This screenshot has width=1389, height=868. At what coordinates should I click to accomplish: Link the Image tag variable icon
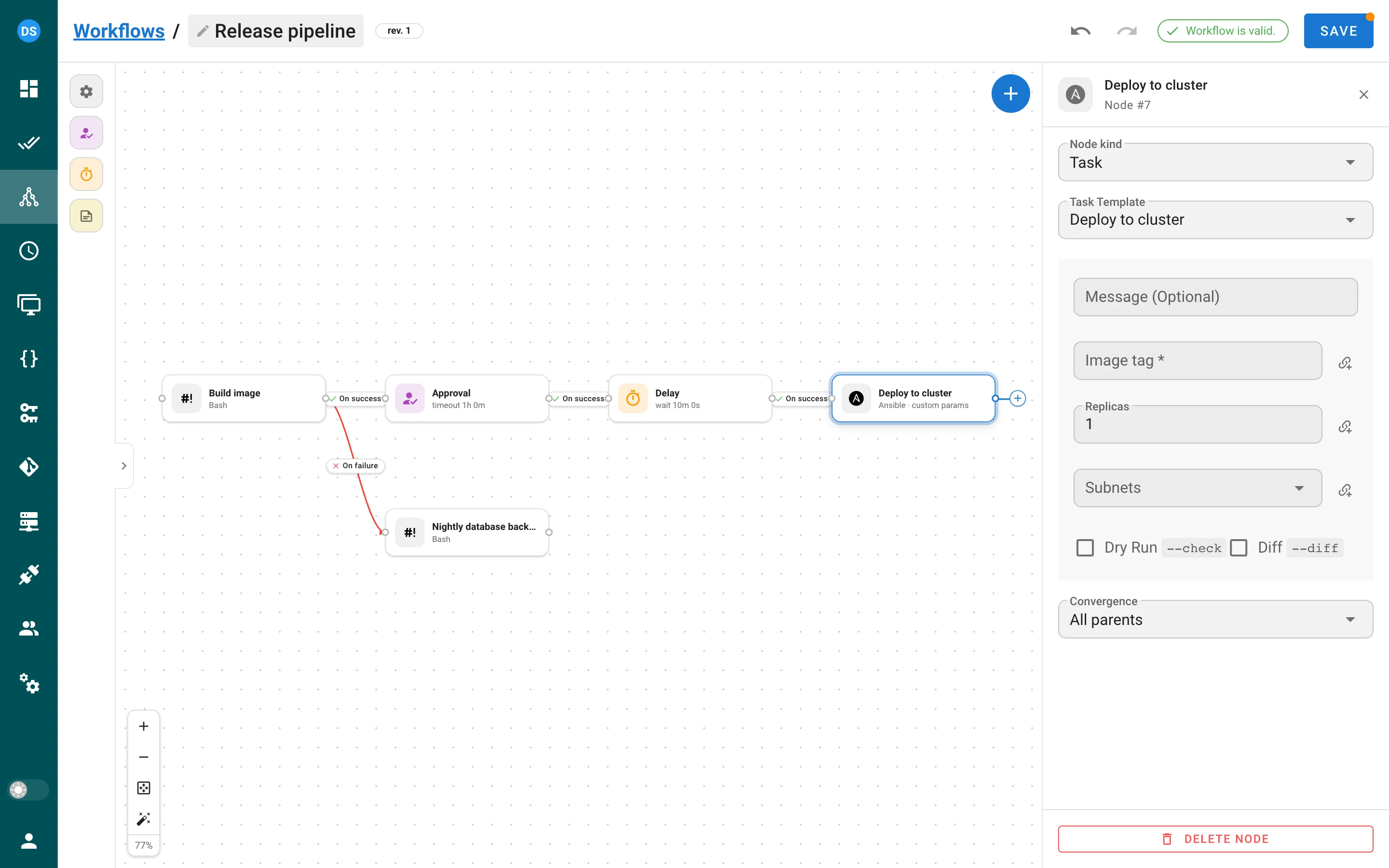(x=1345, y=363)
